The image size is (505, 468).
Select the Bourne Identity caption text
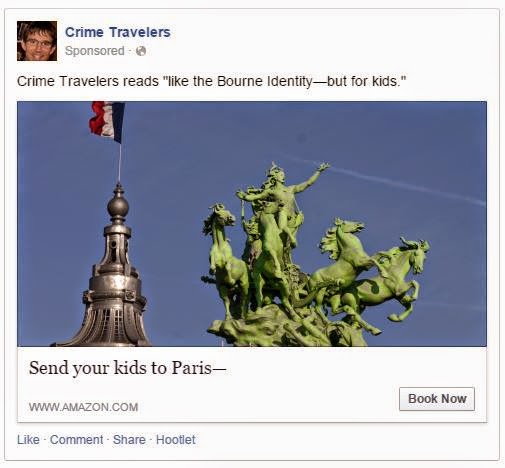211,81
